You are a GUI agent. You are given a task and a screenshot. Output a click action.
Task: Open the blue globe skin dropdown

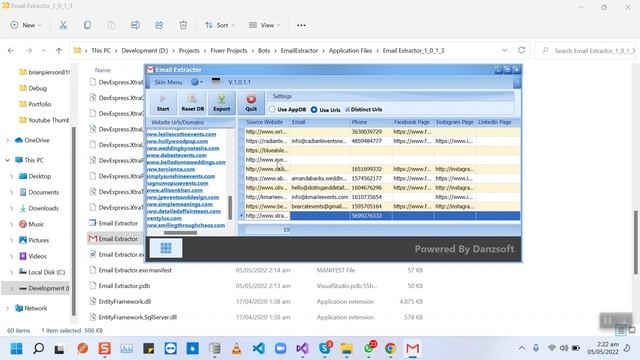[x=197, y=82]
